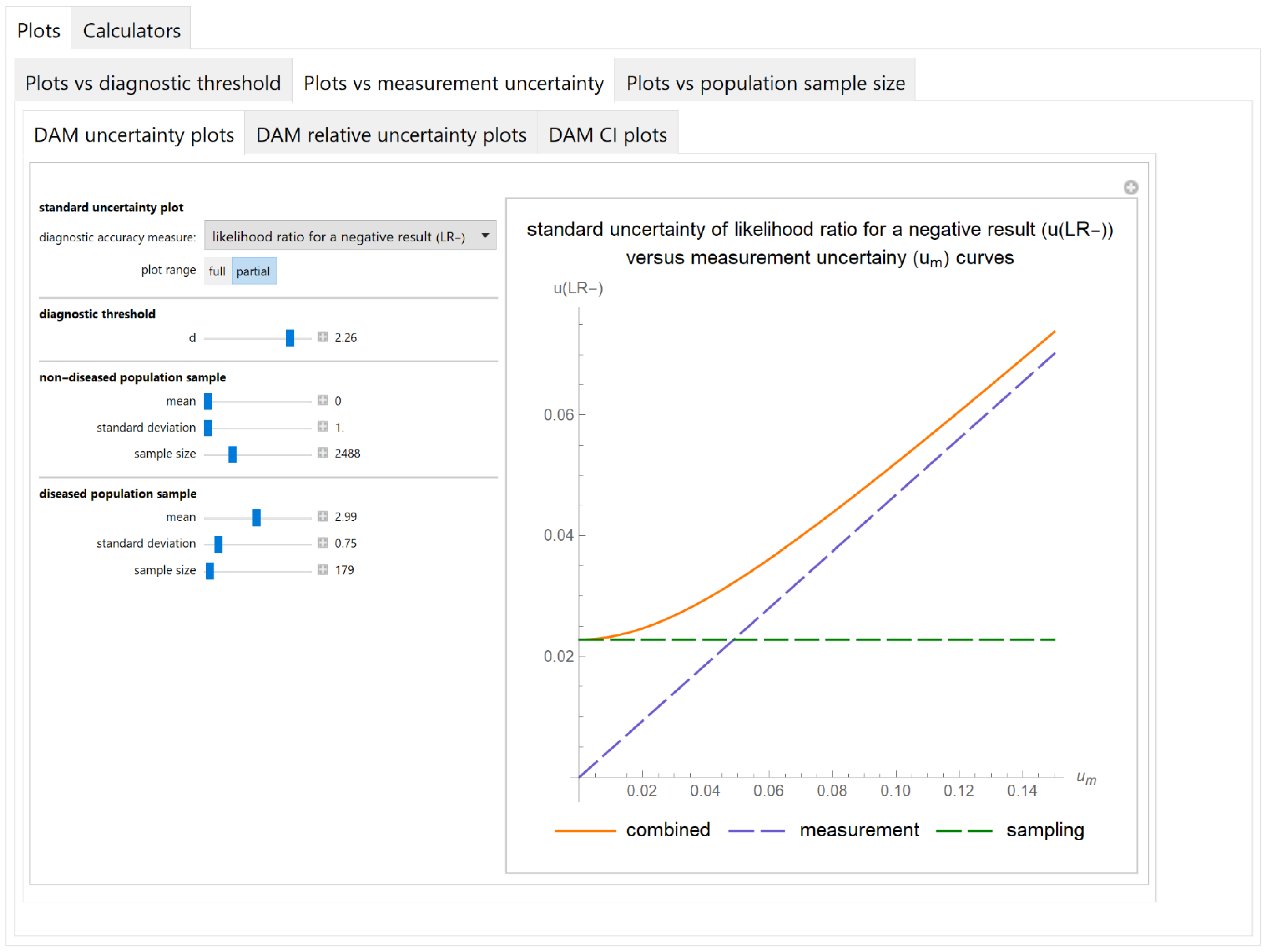1266x952 pixels.
Task: Switch to DAM relative uncertainty plots tab
Action: pos(391,135)
